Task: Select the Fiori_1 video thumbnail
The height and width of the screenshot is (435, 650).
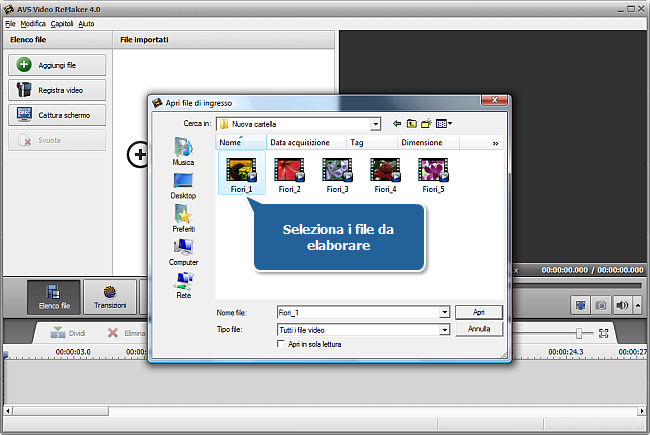Action: coord(242,175)
